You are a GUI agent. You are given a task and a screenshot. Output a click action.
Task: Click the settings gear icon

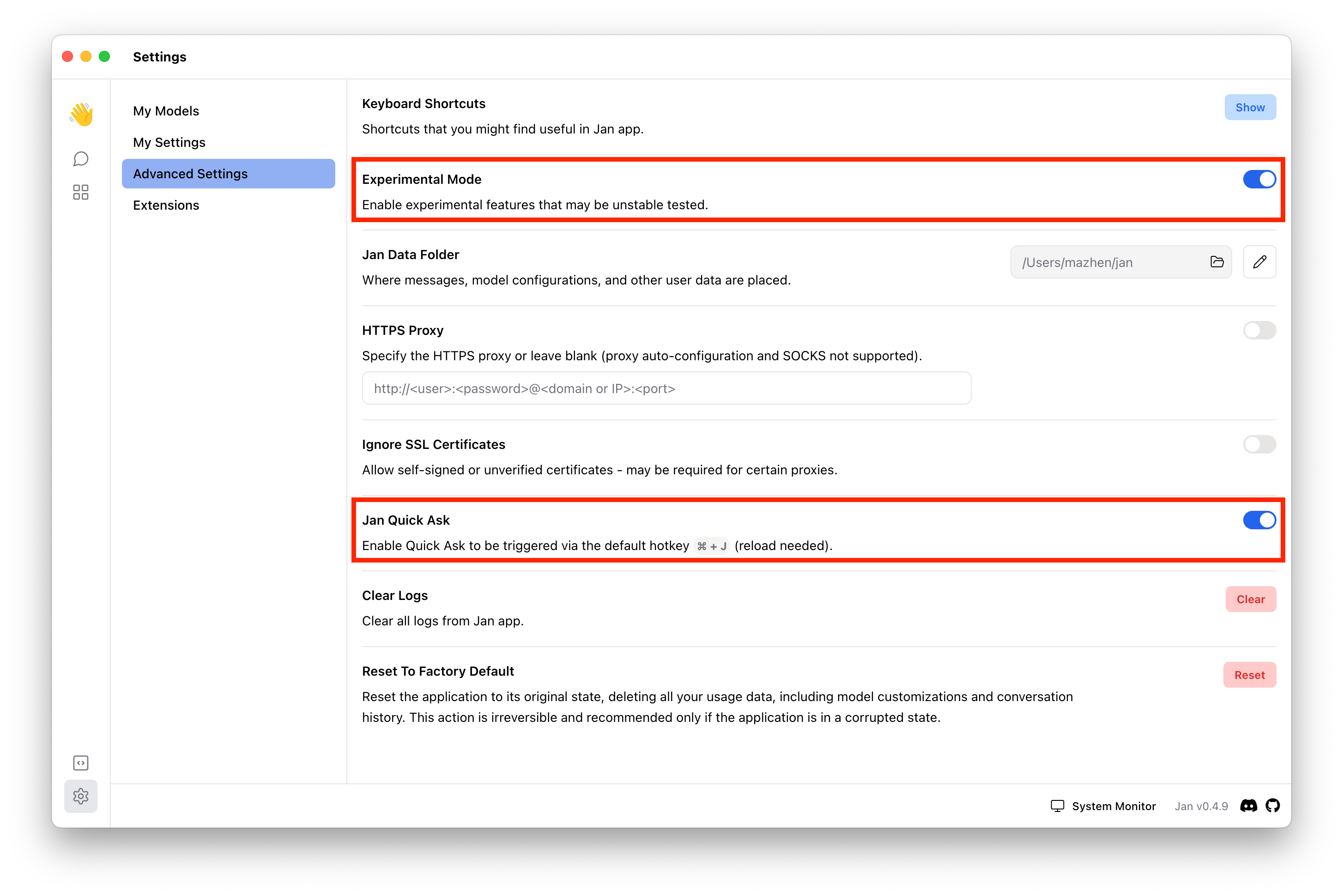pyautogui.click(x=81, y=796)
